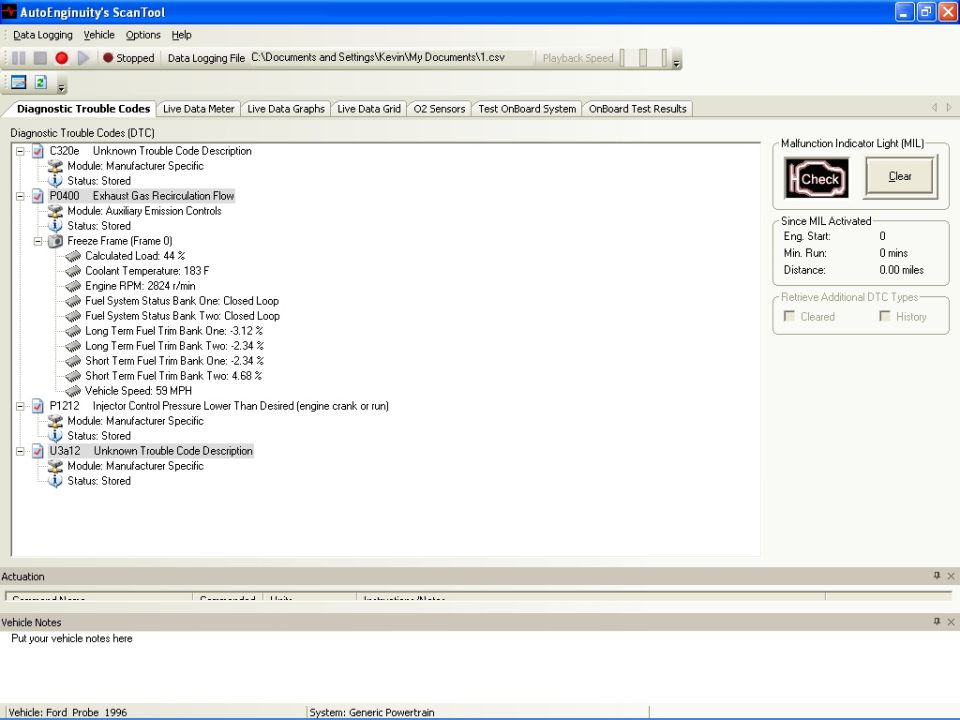Select the P1212 Injector Control Pressure row

[x=219, y=406]
